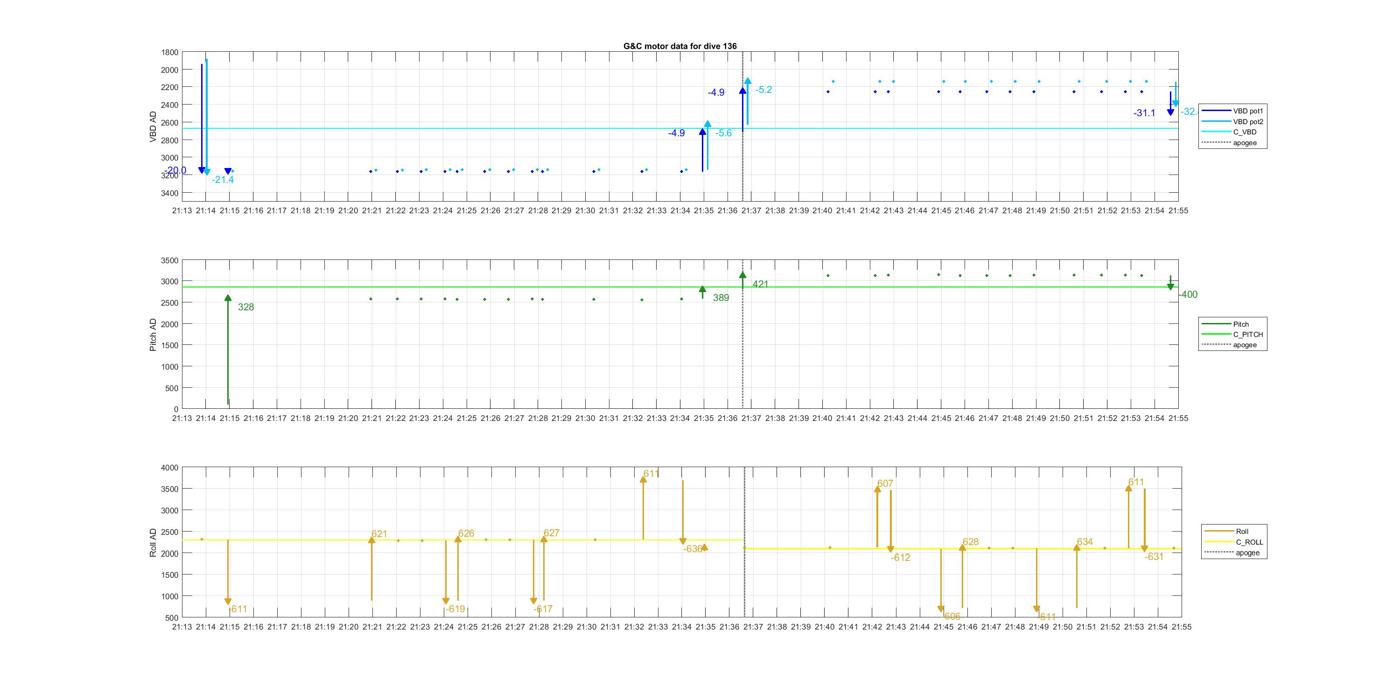Click the "3400" tick on the VBD axis
Screen dimensions: 1400x693
[170, 193]
